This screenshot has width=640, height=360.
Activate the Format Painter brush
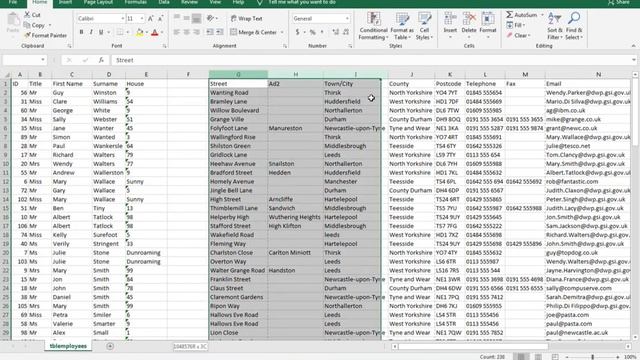27,36
